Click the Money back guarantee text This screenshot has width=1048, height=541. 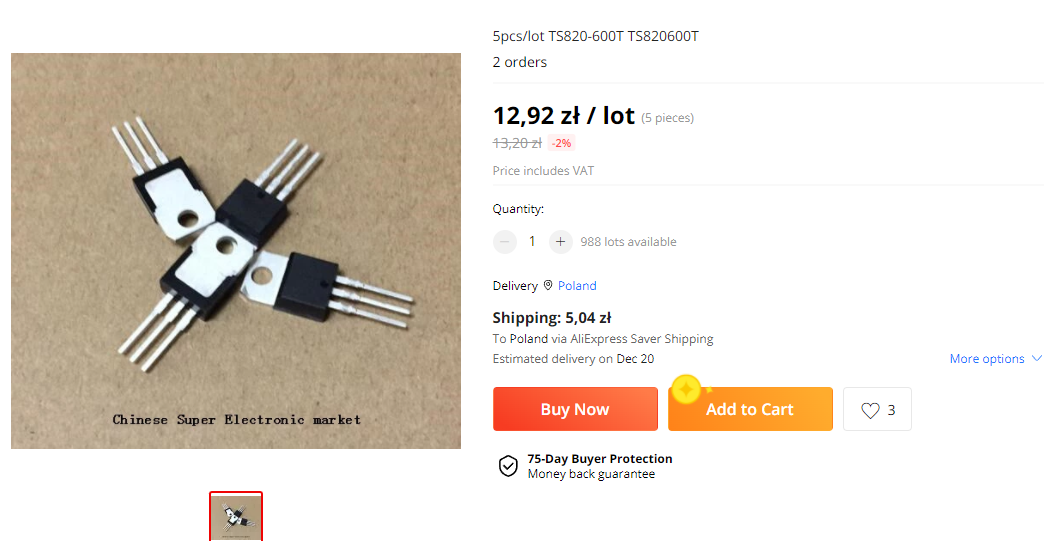click(591, 474)
